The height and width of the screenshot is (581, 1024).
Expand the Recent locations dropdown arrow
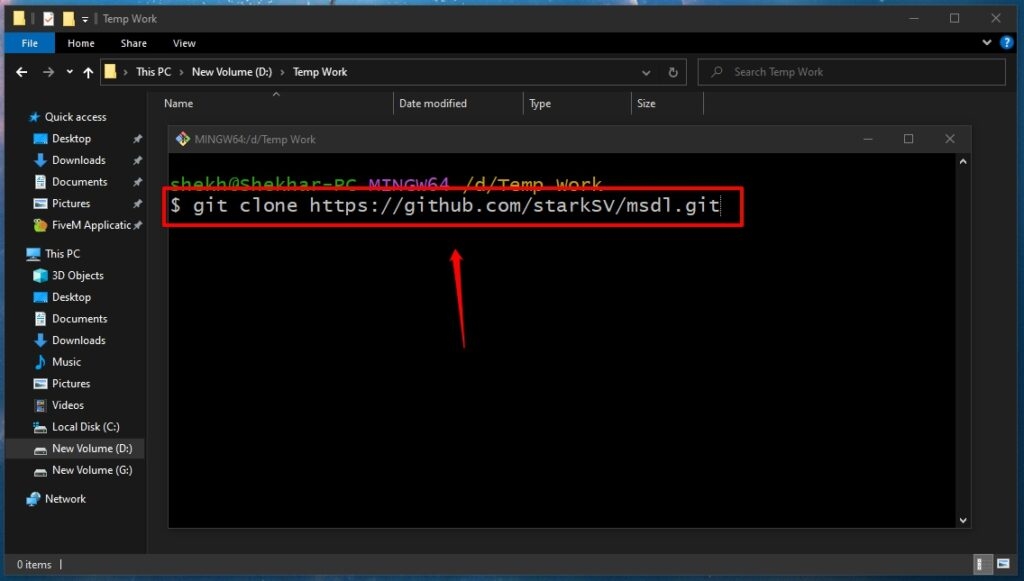[69, 72]
